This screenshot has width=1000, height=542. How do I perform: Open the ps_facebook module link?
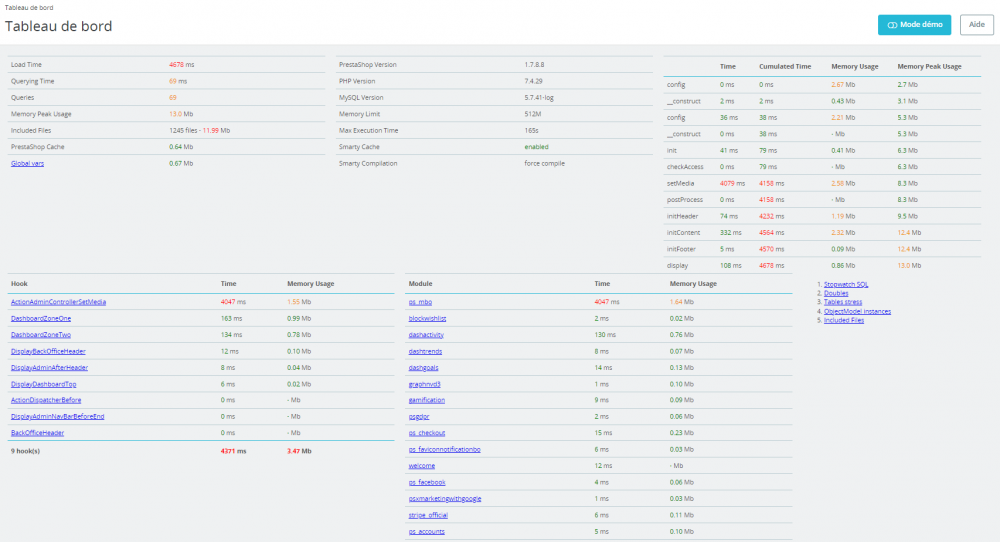427,483
